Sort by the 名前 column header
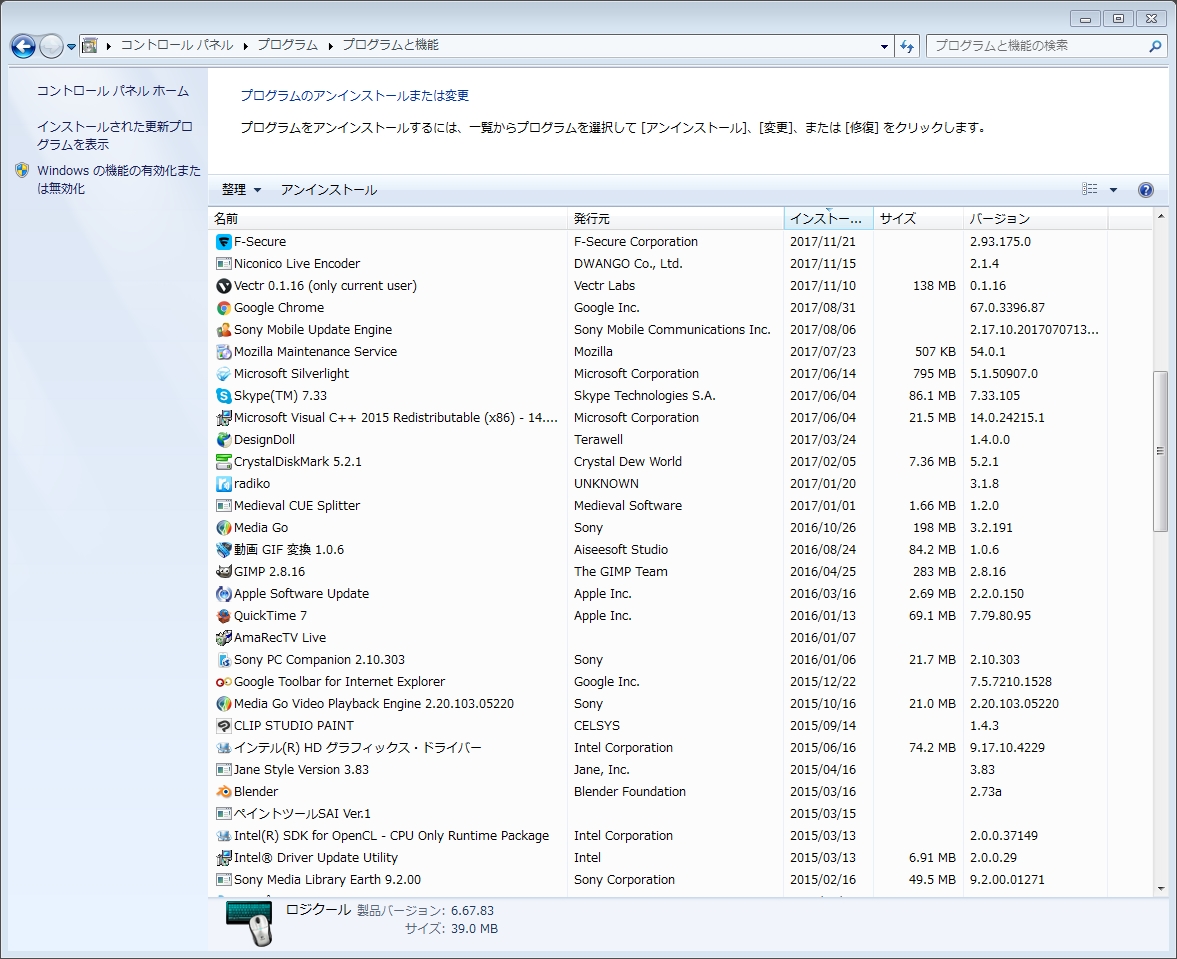This screenshot has width=1177, height=959. pos(226,219)
